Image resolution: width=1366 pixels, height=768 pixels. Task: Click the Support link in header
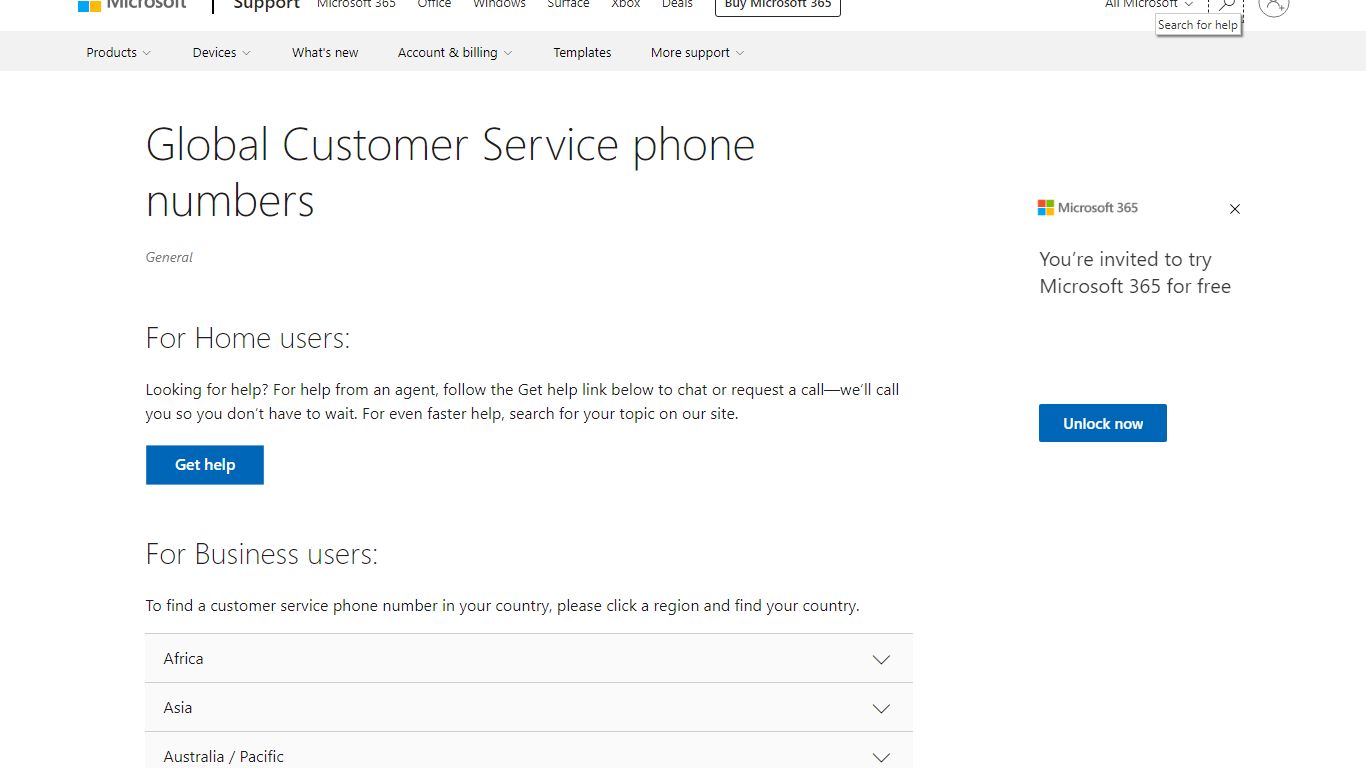pyautogui.click(x=267, y=5)
